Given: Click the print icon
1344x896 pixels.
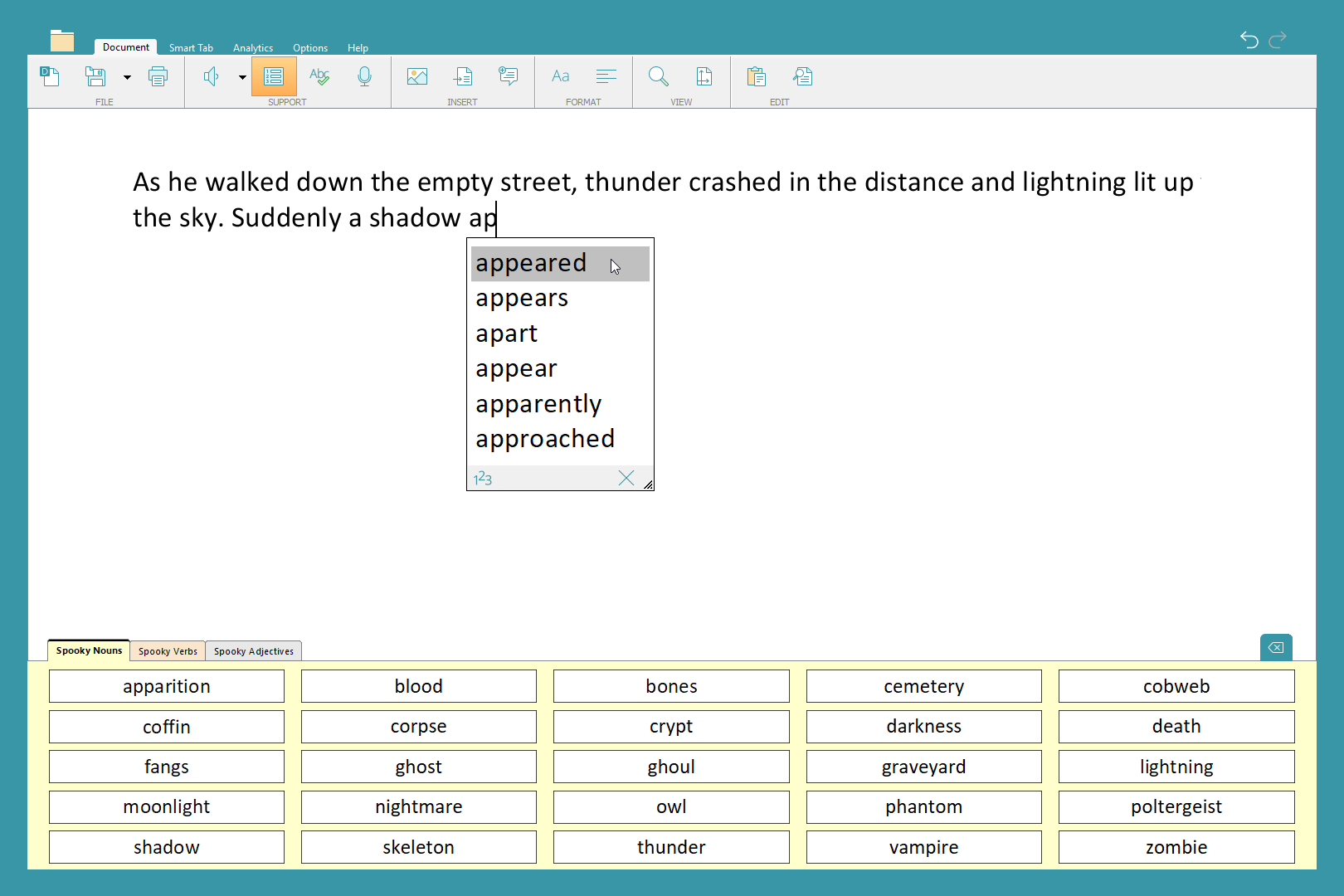Looking at the screenshot, I should [x=158, y=77].
